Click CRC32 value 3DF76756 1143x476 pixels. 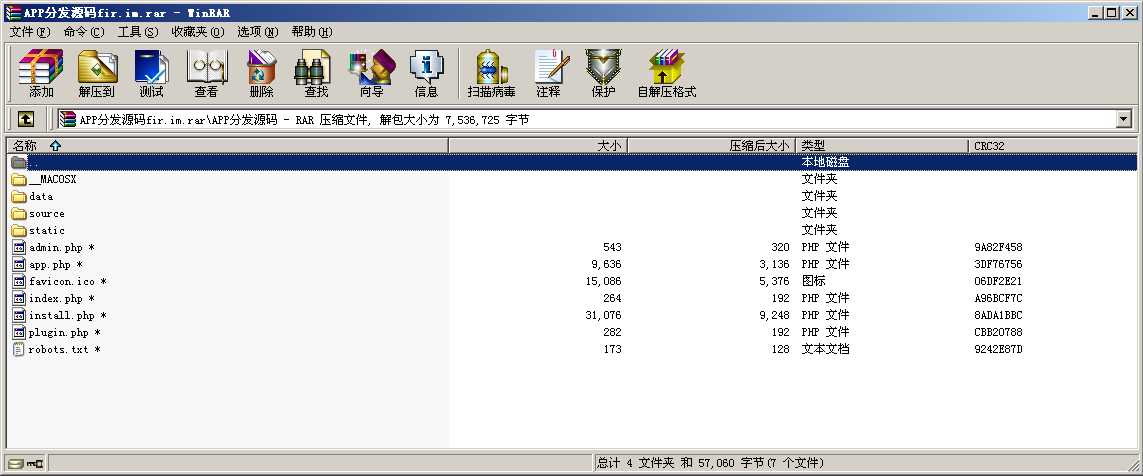[x=998, y=265]
